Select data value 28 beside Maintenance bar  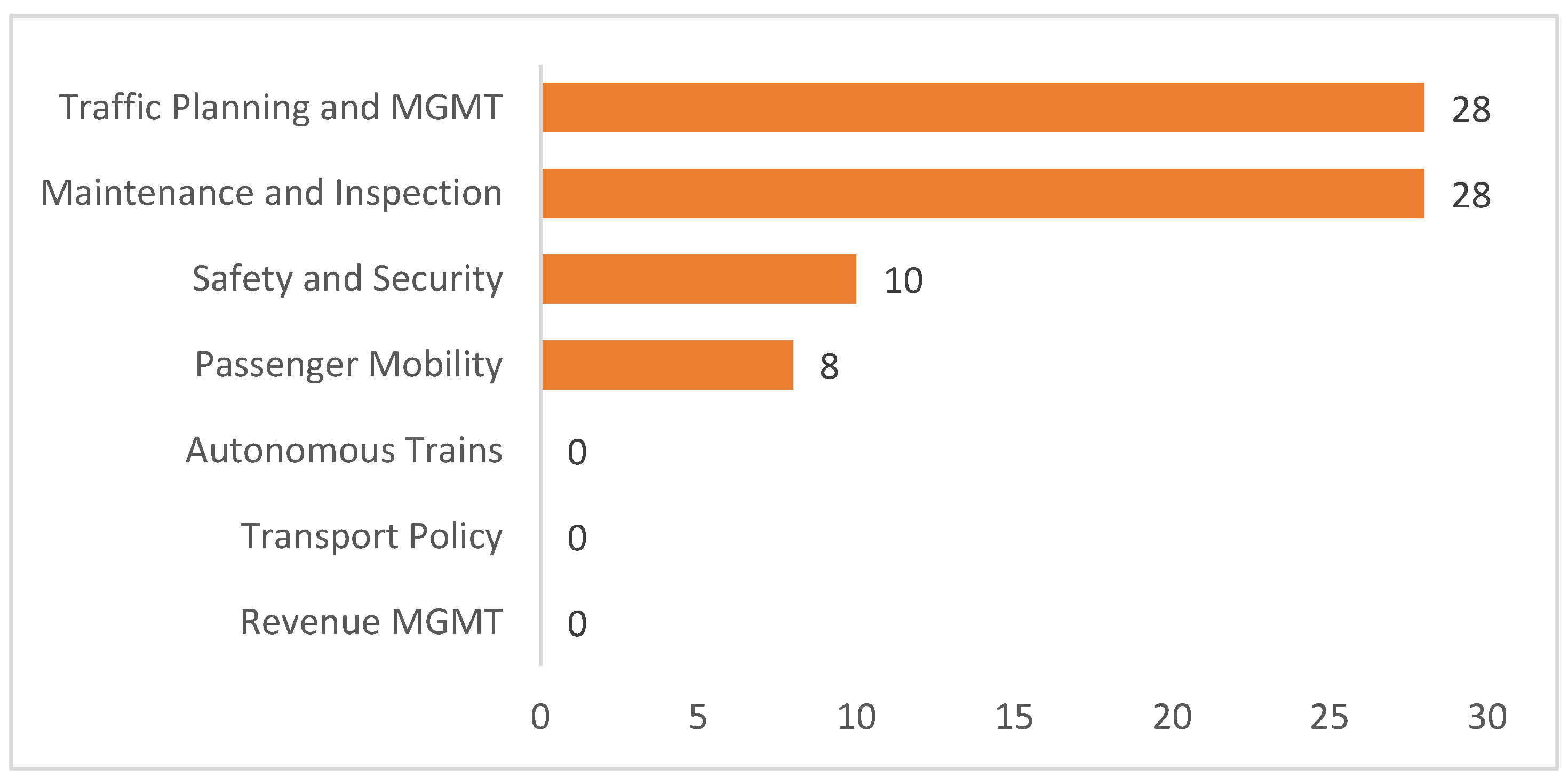tap(1470, 196)
